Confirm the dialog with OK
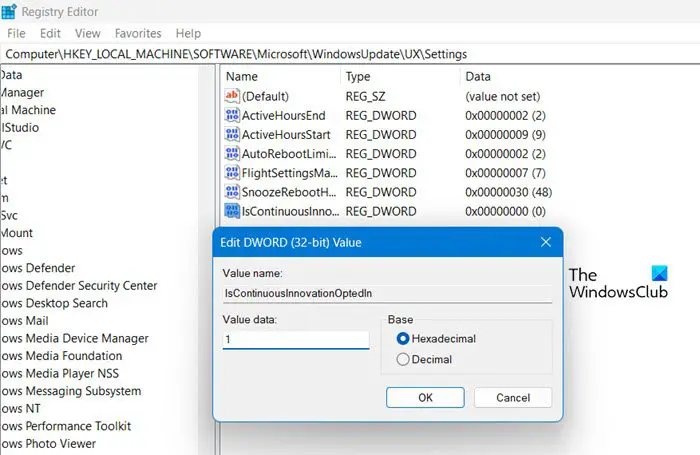This screenshot has width=700, height=455. pos(425,397)
